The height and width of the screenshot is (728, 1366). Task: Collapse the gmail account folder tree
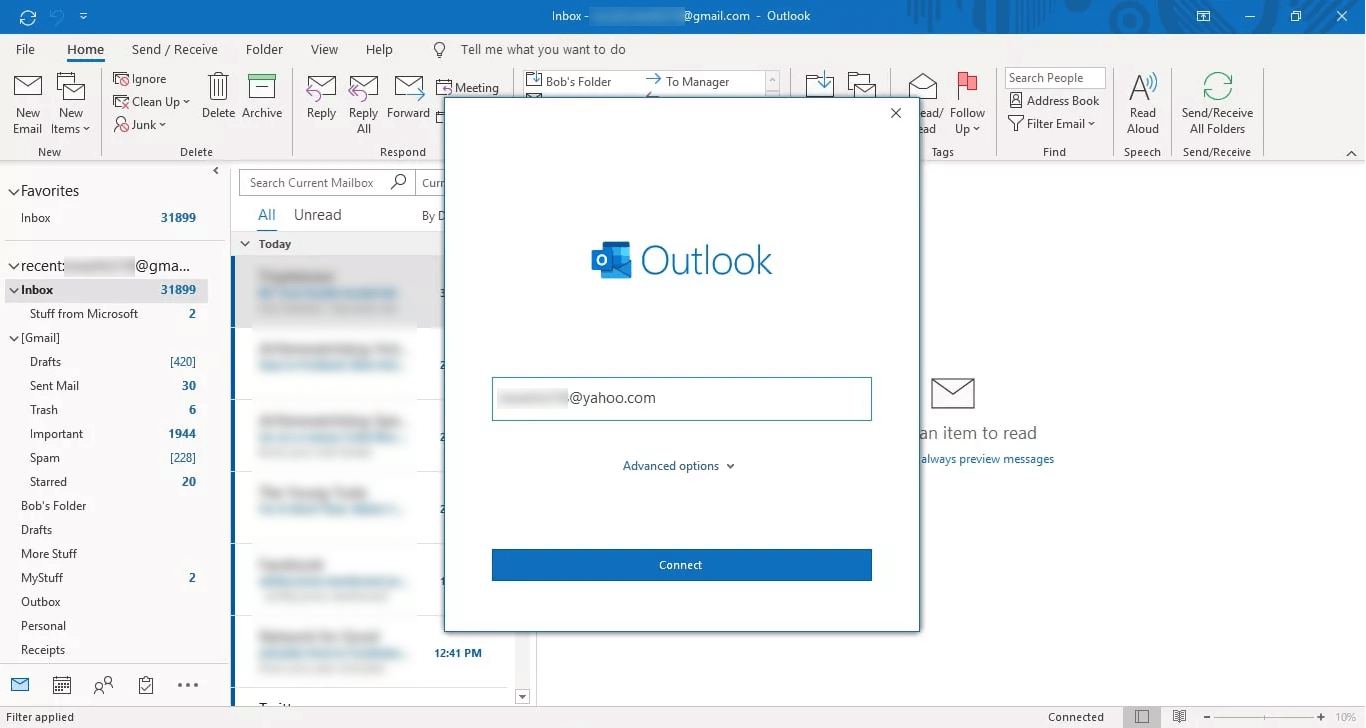click(x=13, y=267)
